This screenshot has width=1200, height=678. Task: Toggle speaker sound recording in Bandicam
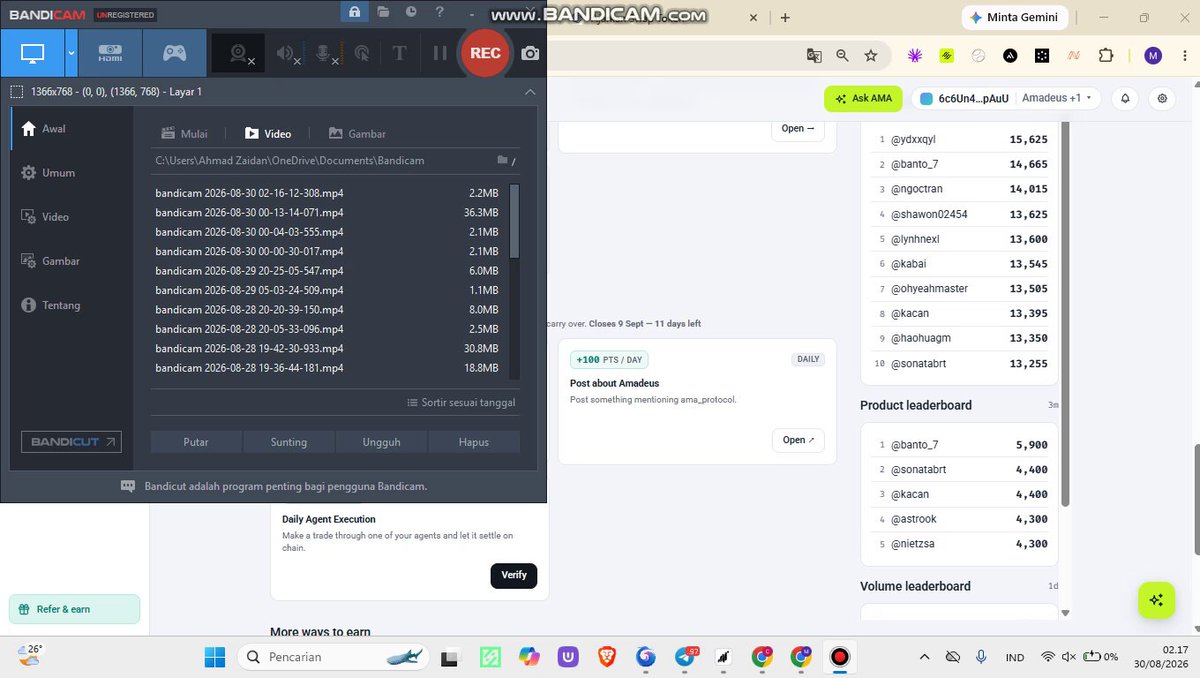287,54
